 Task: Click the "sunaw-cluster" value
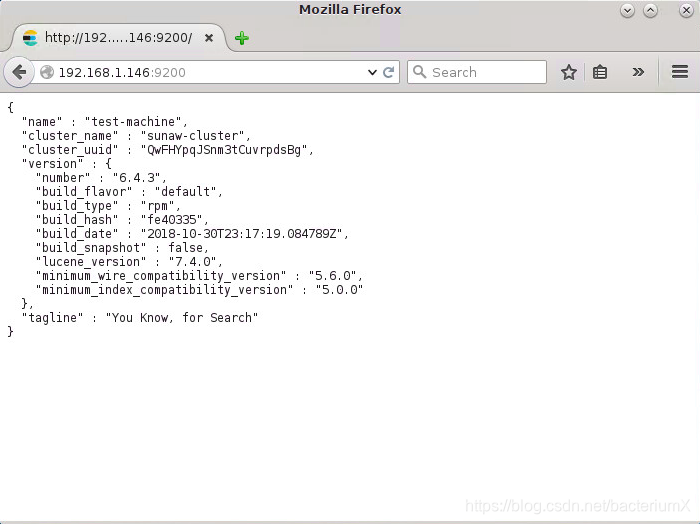(192, 136)
